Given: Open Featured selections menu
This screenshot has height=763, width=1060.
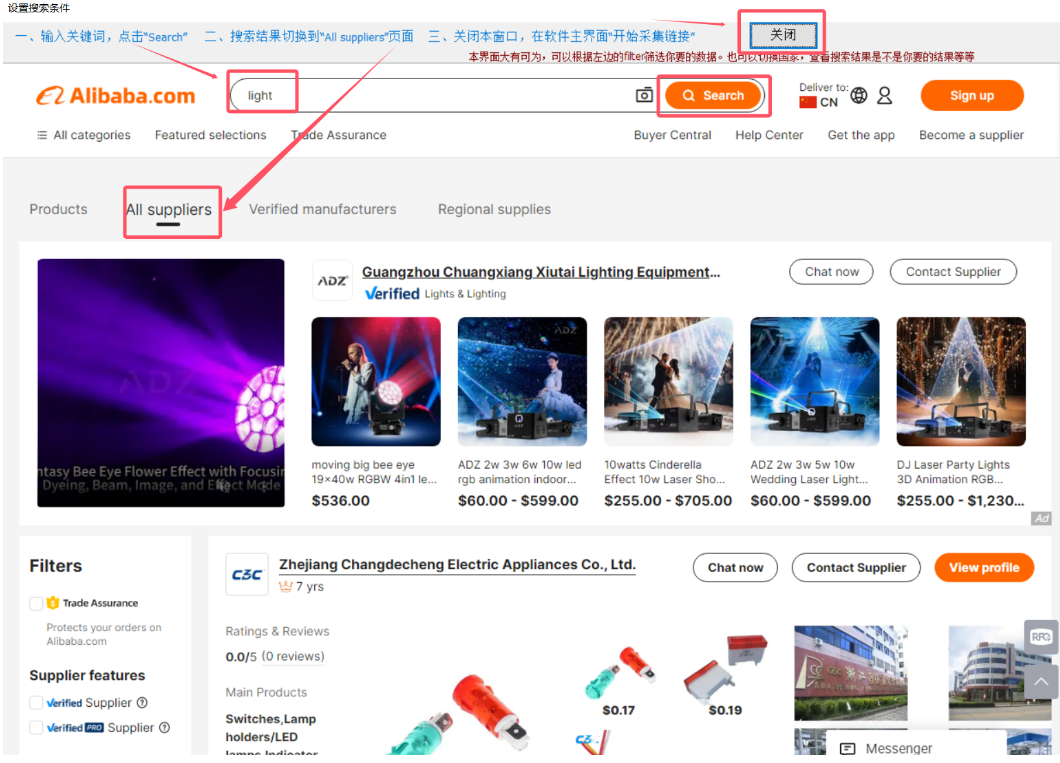Looking at the screenshot, I should click(210, 135).
